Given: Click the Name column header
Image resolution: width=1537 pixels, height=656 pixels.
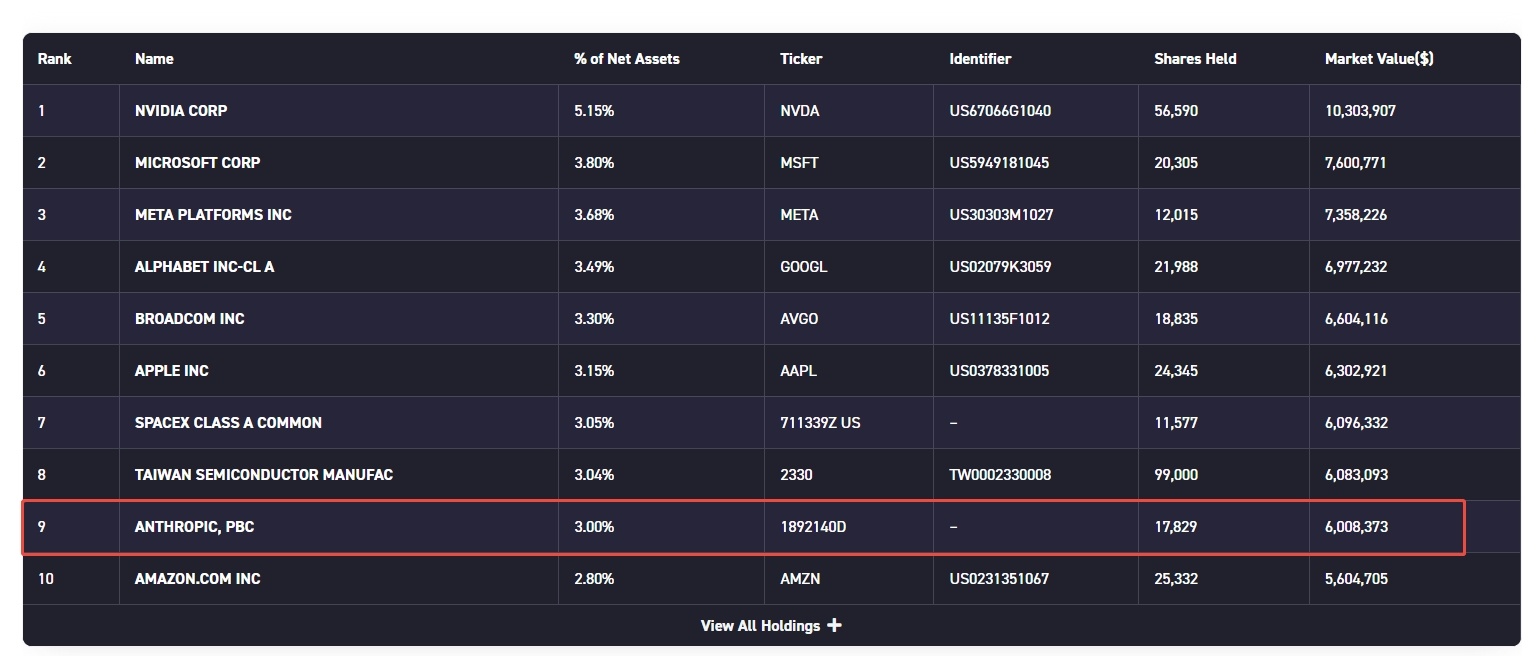Looking at the screenshot, I should (154, 59).
